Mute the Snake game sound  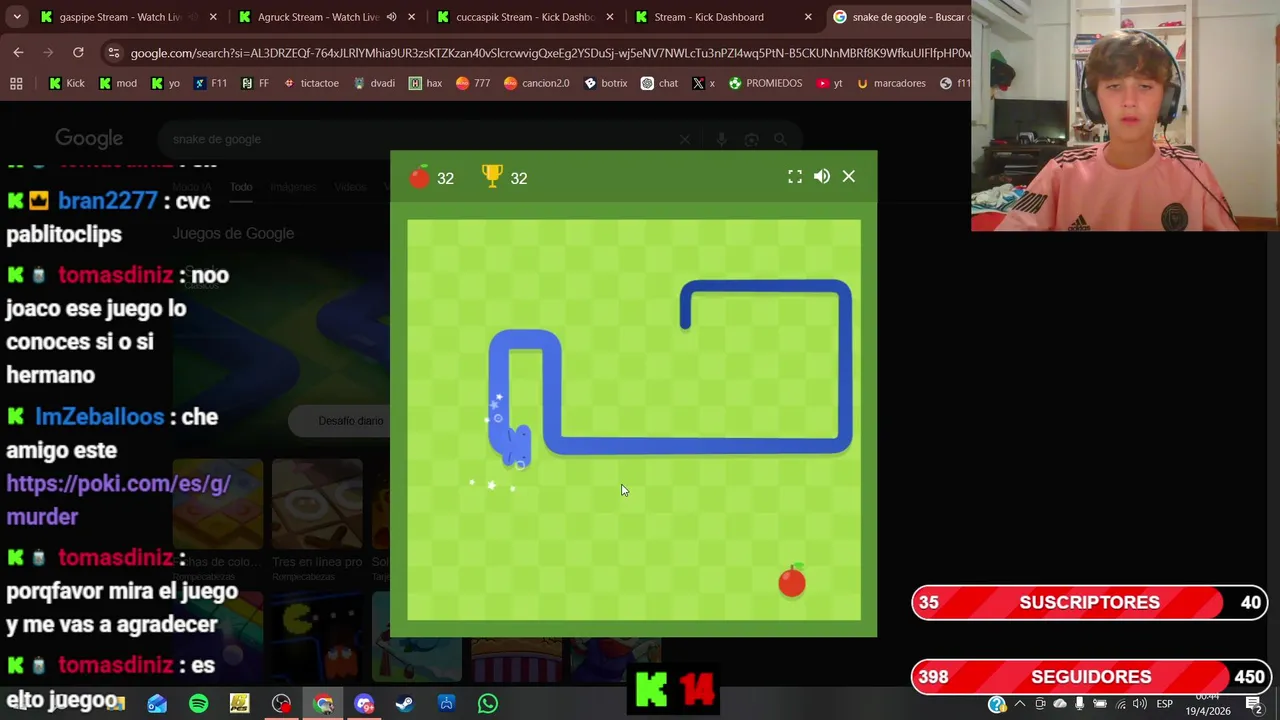click(x=822, y=177)
